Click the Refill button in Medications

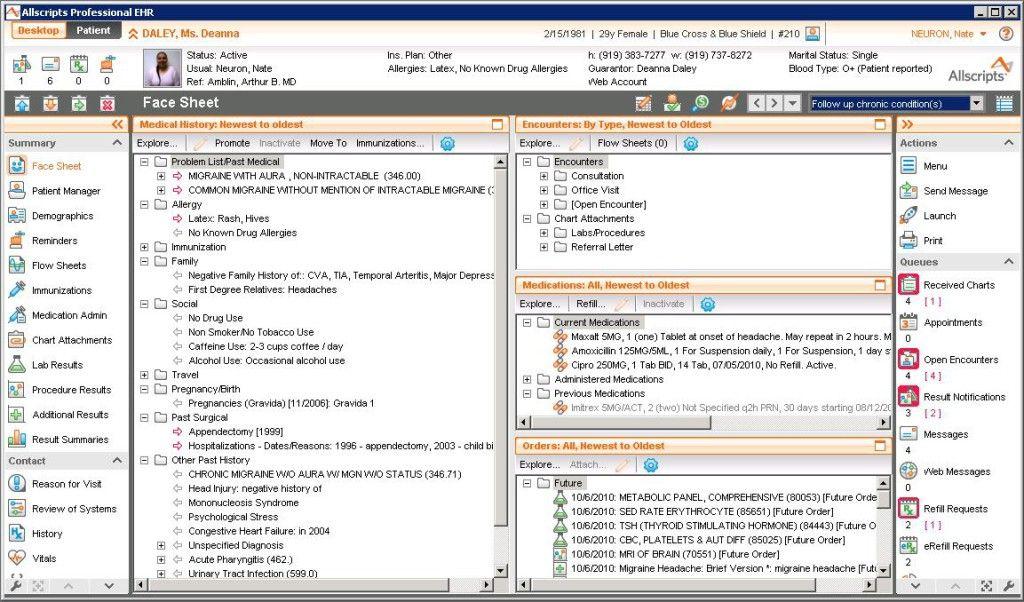(589, 304)
